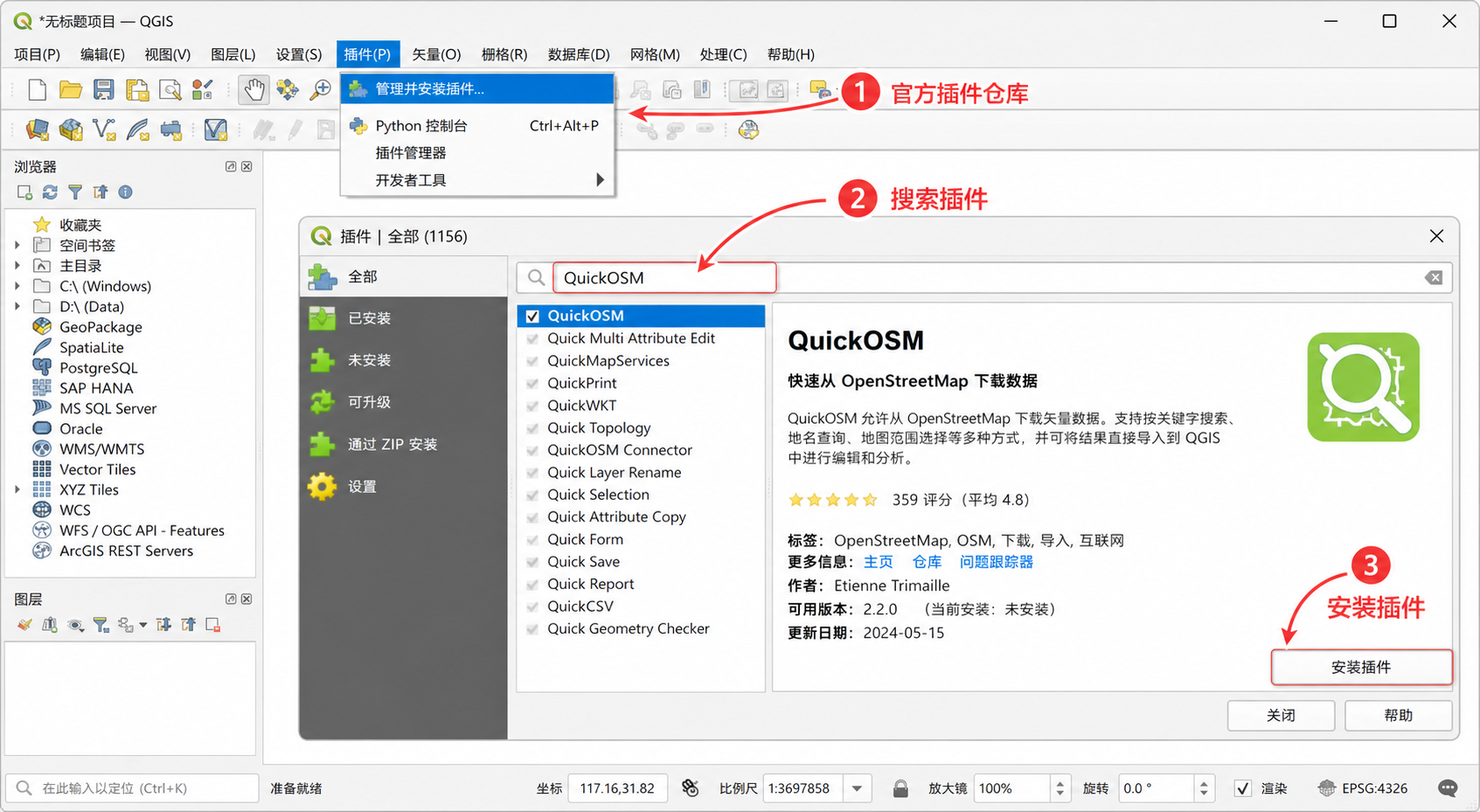1480x812 pixels.
Task: Expand the D:\ (Data) drive node
Action: coord(17,307)
